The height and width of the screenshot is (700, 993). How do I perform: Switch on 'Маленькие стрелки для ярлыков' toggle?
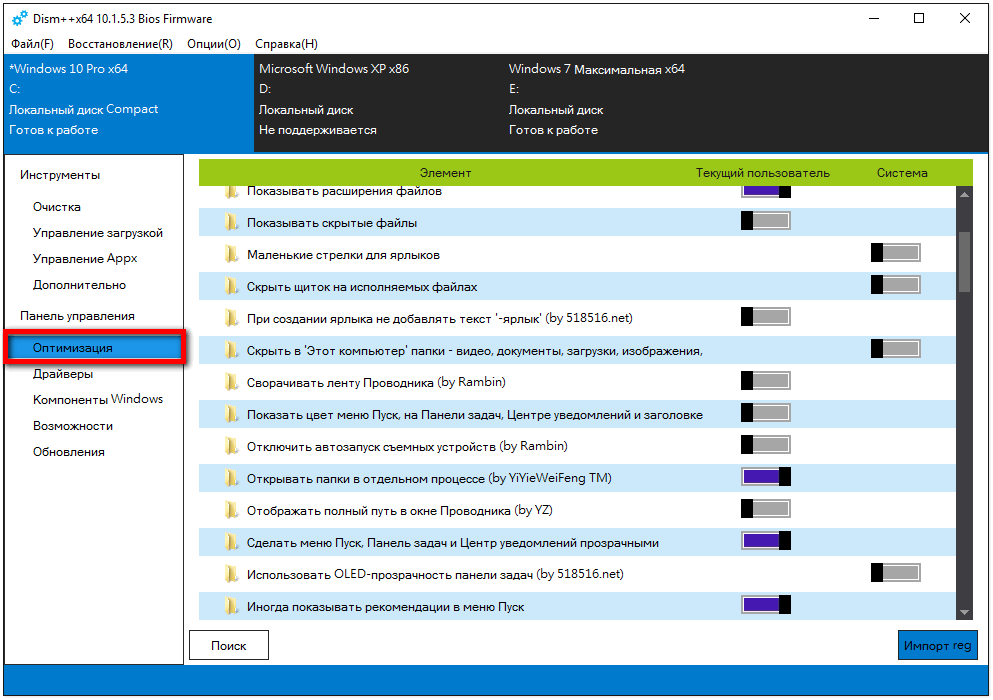click(896, 253)
